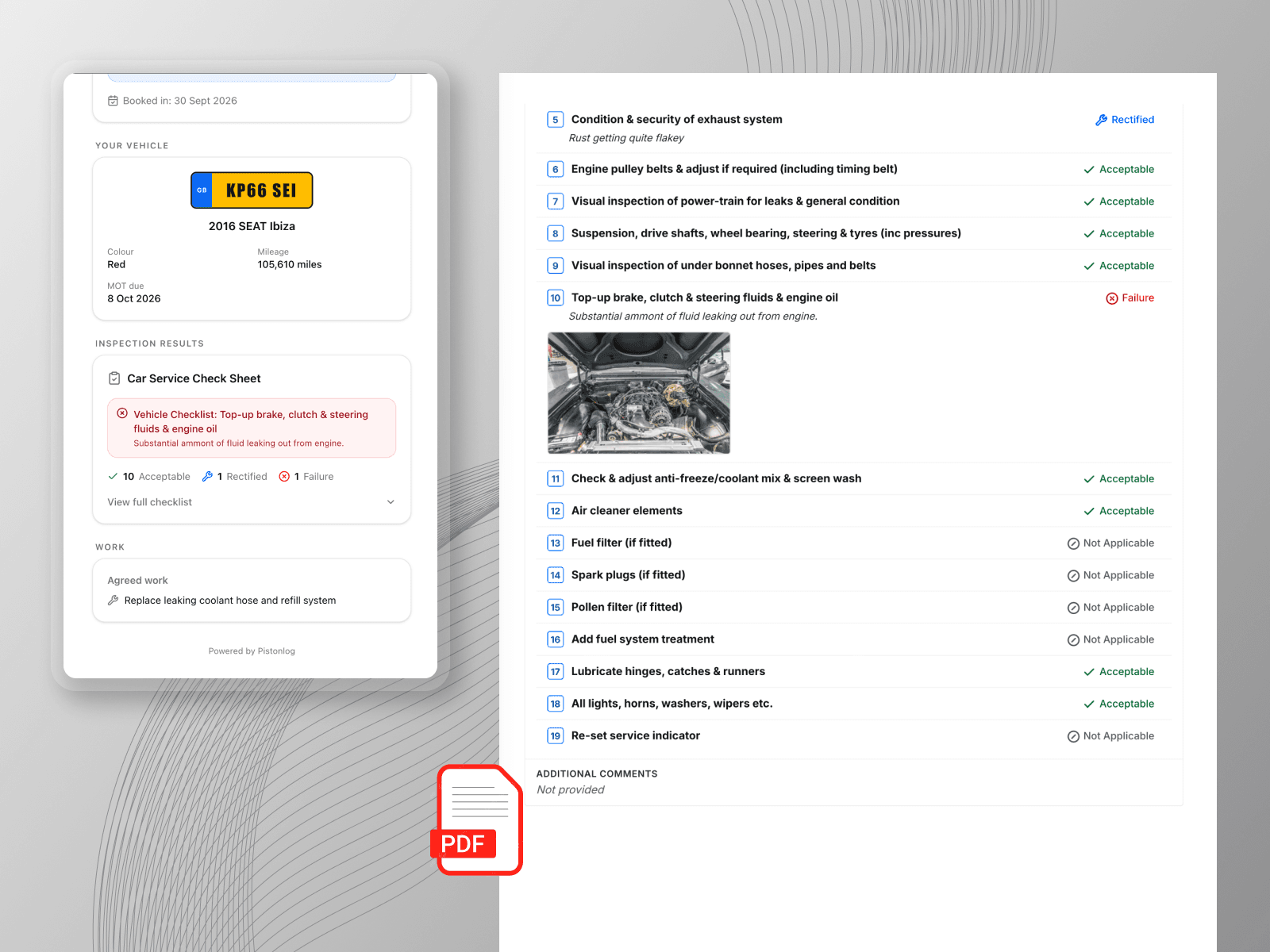
Task: Click the note 'Rust getting quite flakey'
Action: (x=626, y=138)
